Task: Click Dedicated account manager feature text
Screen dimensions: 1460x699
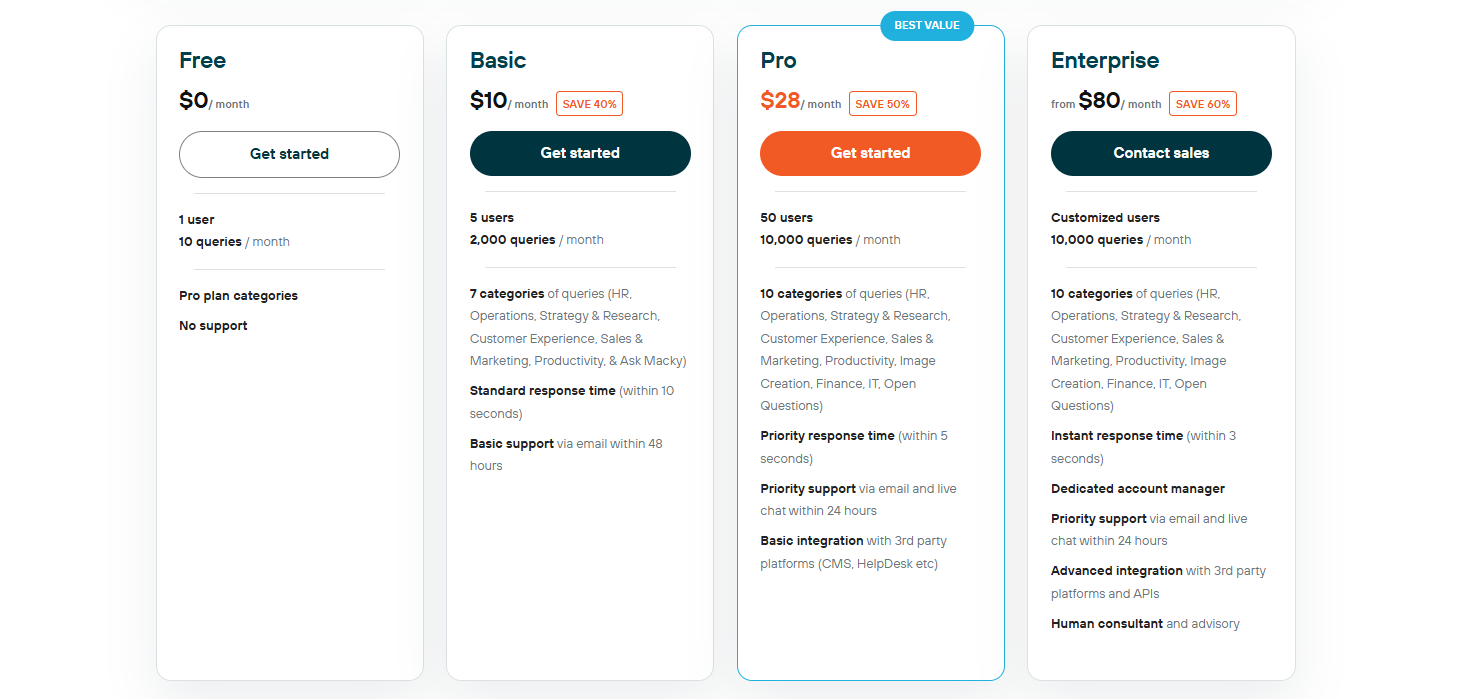Action: [x=1137, y=489]
